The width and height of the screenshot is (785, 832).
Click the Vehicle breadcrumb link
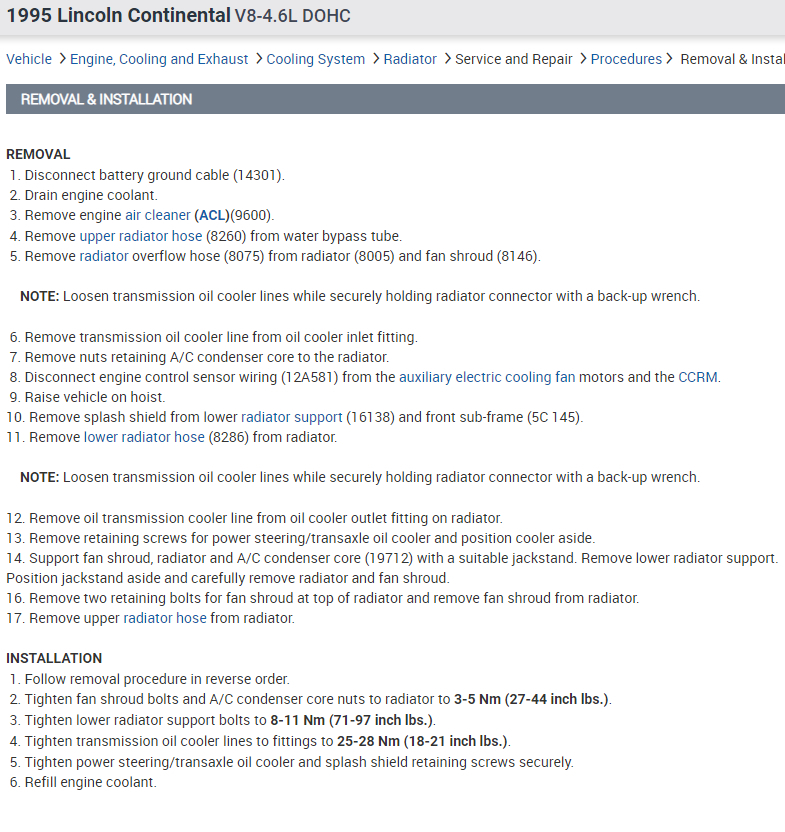[x=29, y=59]
